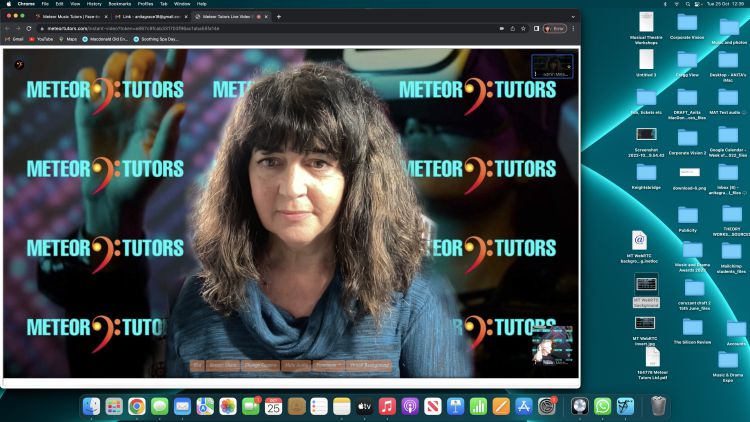Open App Store from the dock
Image resolution: width=750 pixels, height=422 pixels.
pyautogui.click(x=524, y=407)
